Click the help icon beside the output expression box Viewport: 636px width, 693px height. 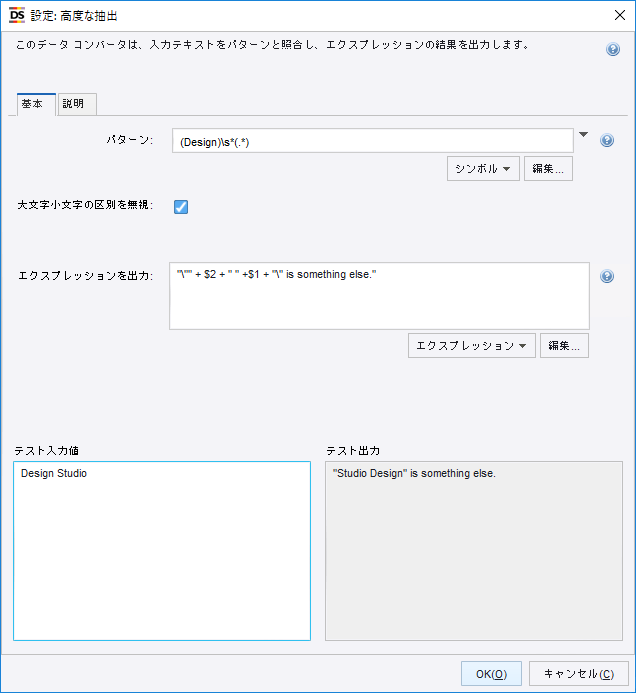click(x=606, y=277)
